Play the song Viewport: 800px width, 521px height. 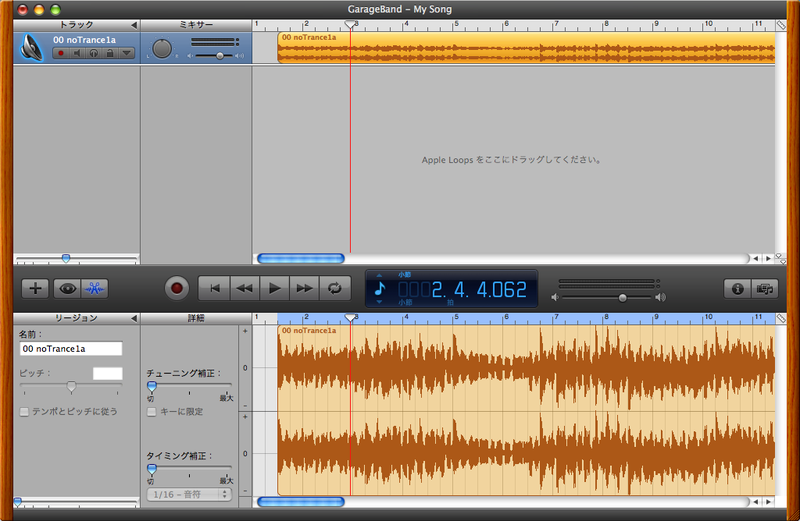[274, 288]
